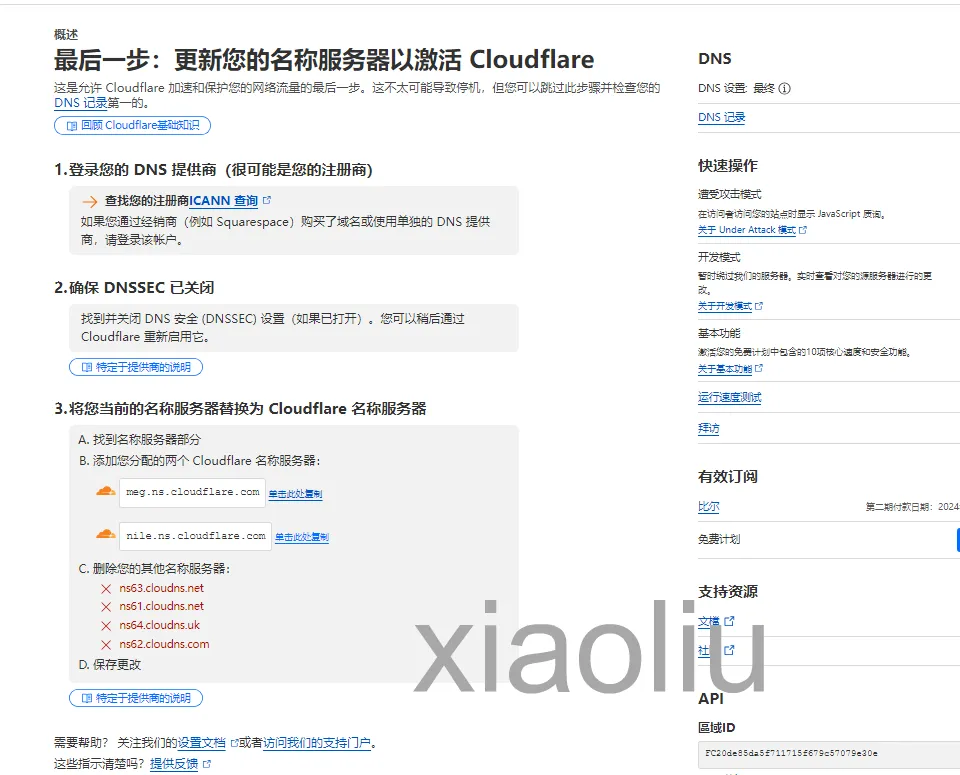Select the meg.ns.cloudflare.com nameserver field
The height and width of the screenshot is (775, 960).
pos(192,492)
